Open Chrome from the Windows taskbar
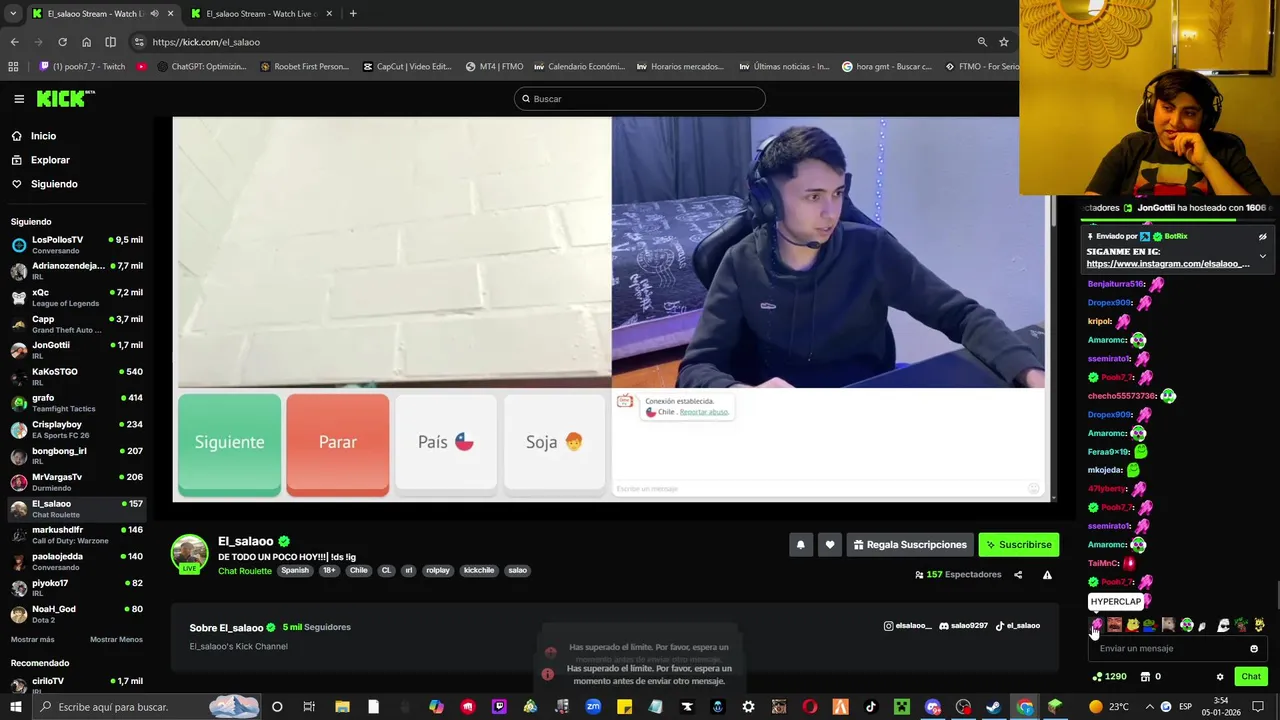The image size is (1280, 720). (x=1025, y=707)
